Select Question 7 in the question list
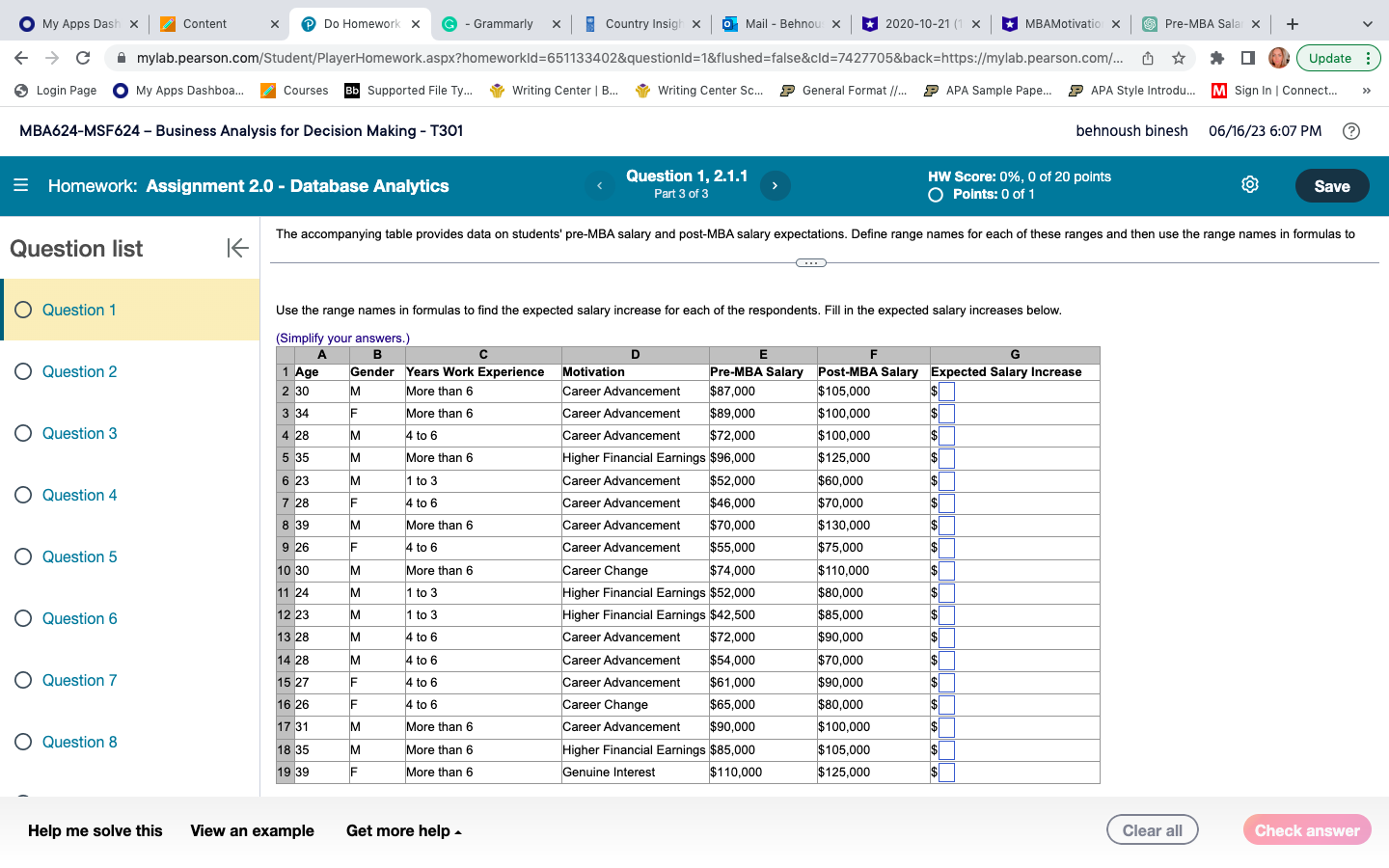 point(79,681)
